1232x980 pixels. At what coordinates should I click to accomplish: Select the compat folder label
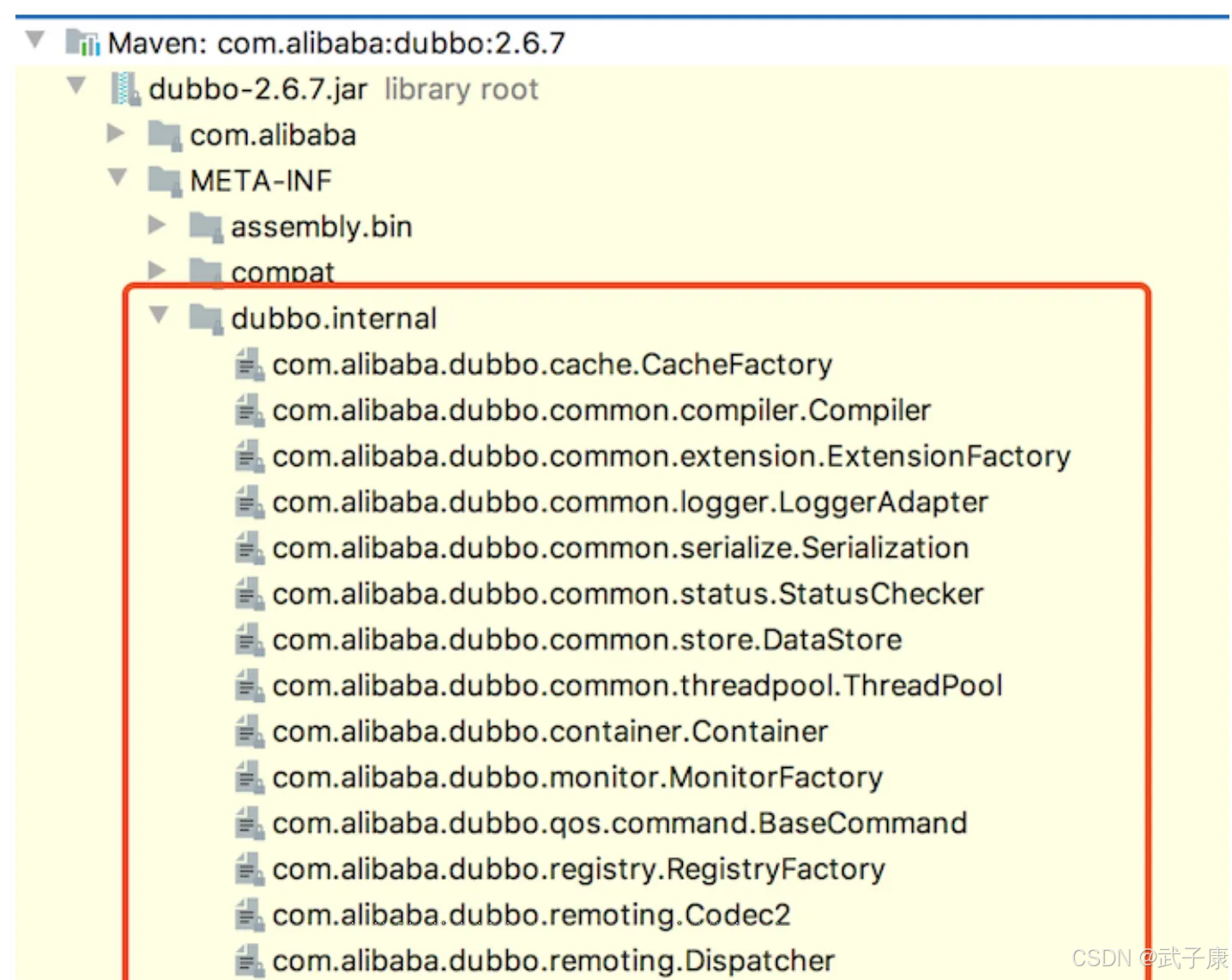click(282, 273)
